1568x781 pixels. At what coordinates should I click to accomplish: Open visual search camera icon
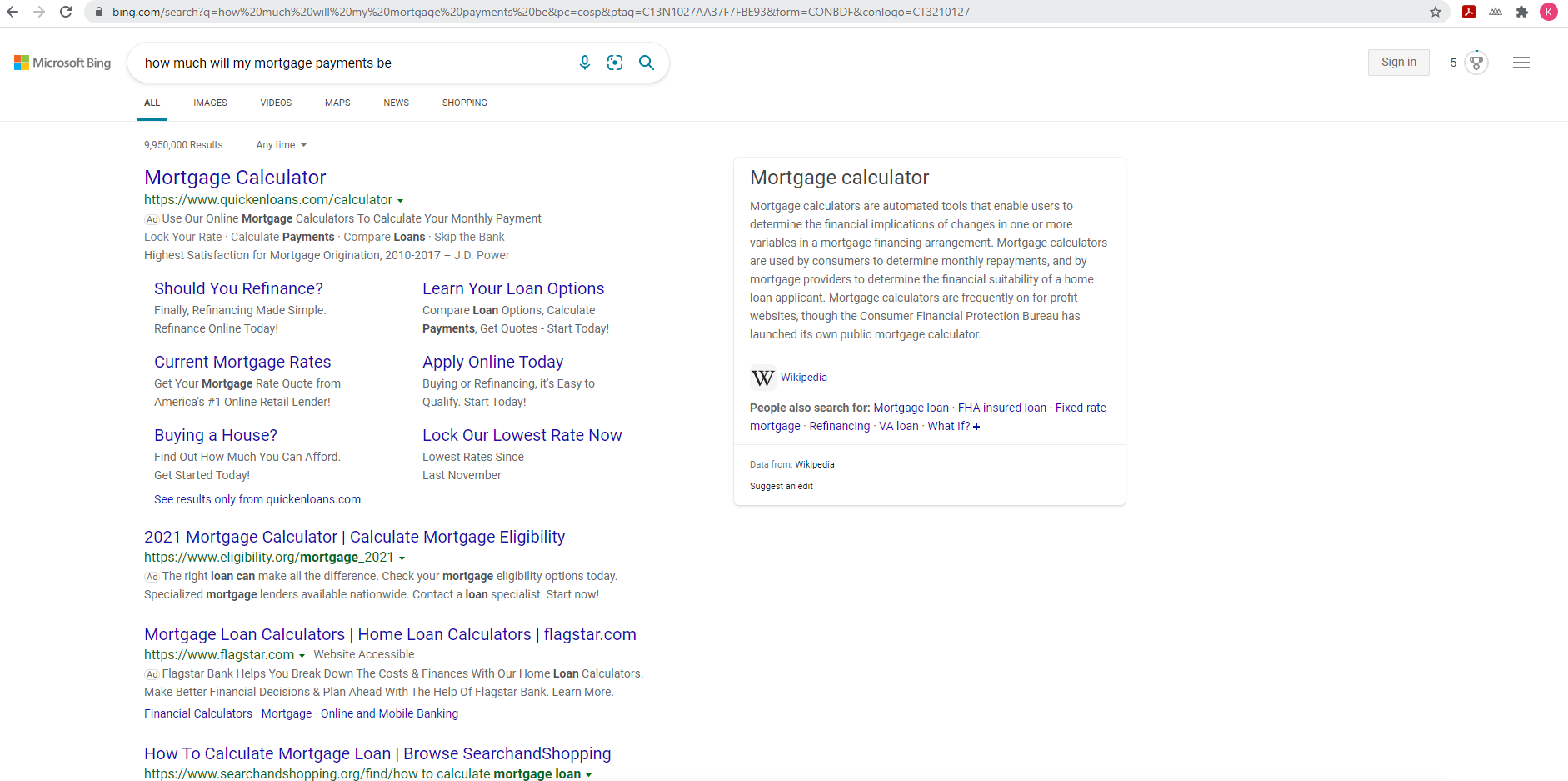tap(615, 63)
